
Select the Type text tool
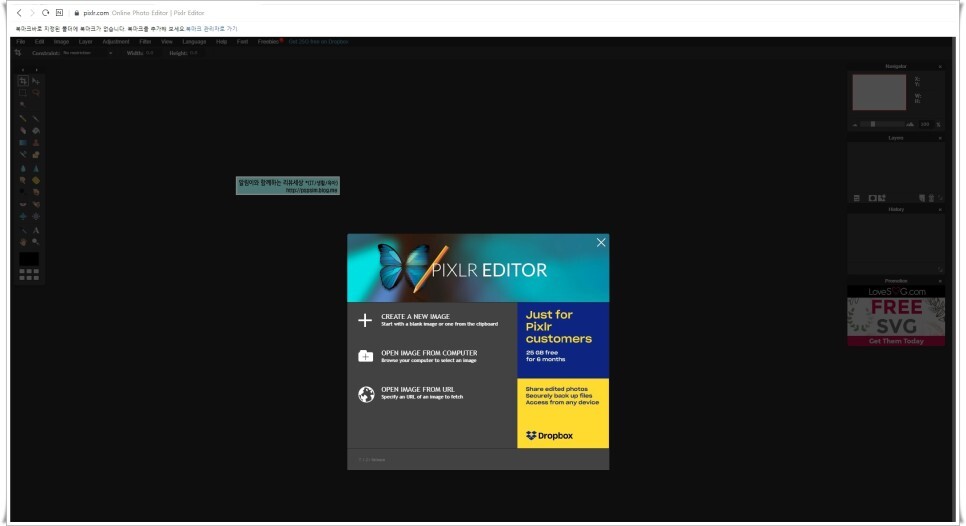coord(36,230)
